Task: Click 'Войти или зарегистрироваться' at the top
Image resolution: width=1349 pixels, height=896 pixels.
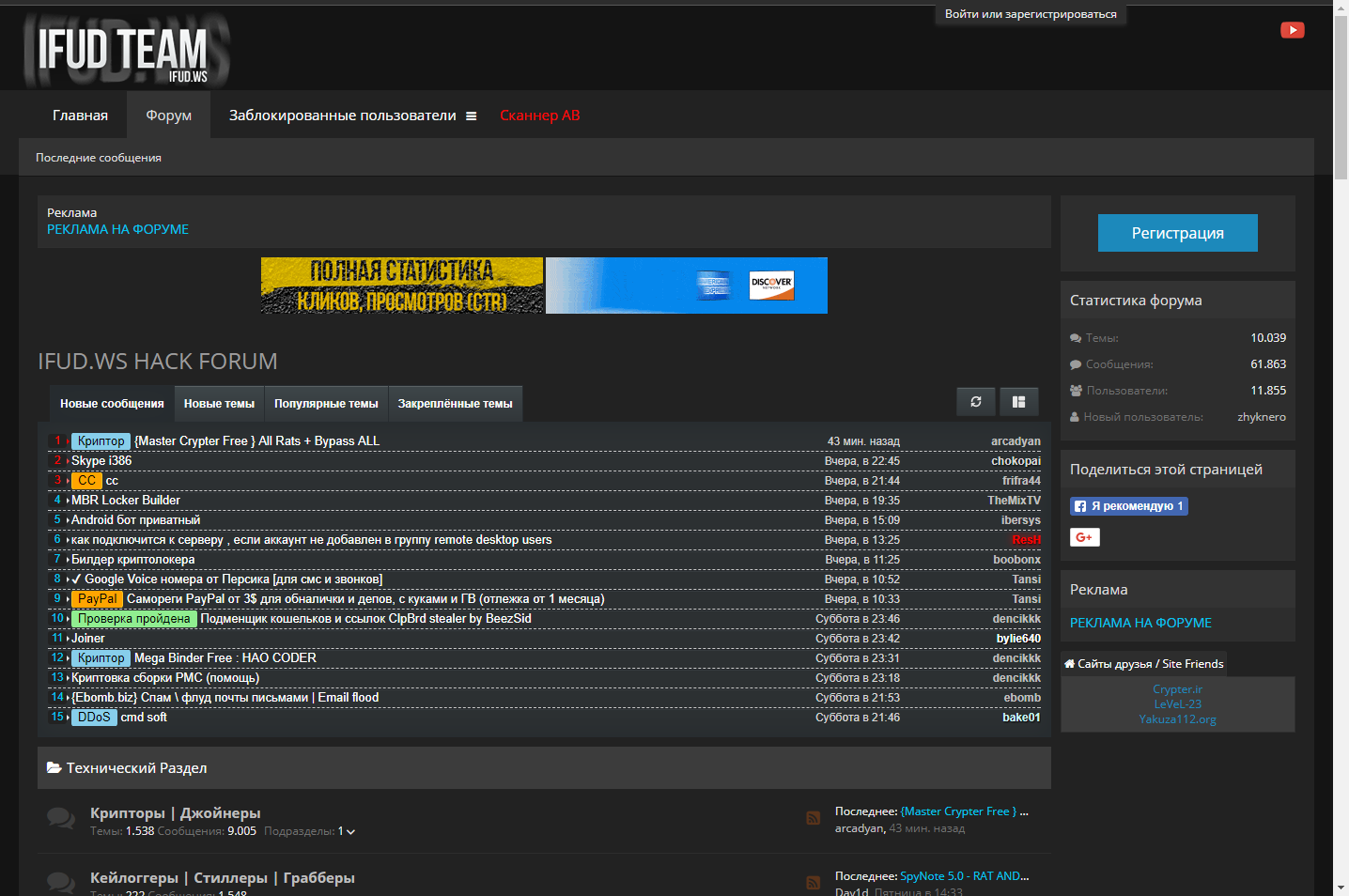Action: [x=1031, y=14]
